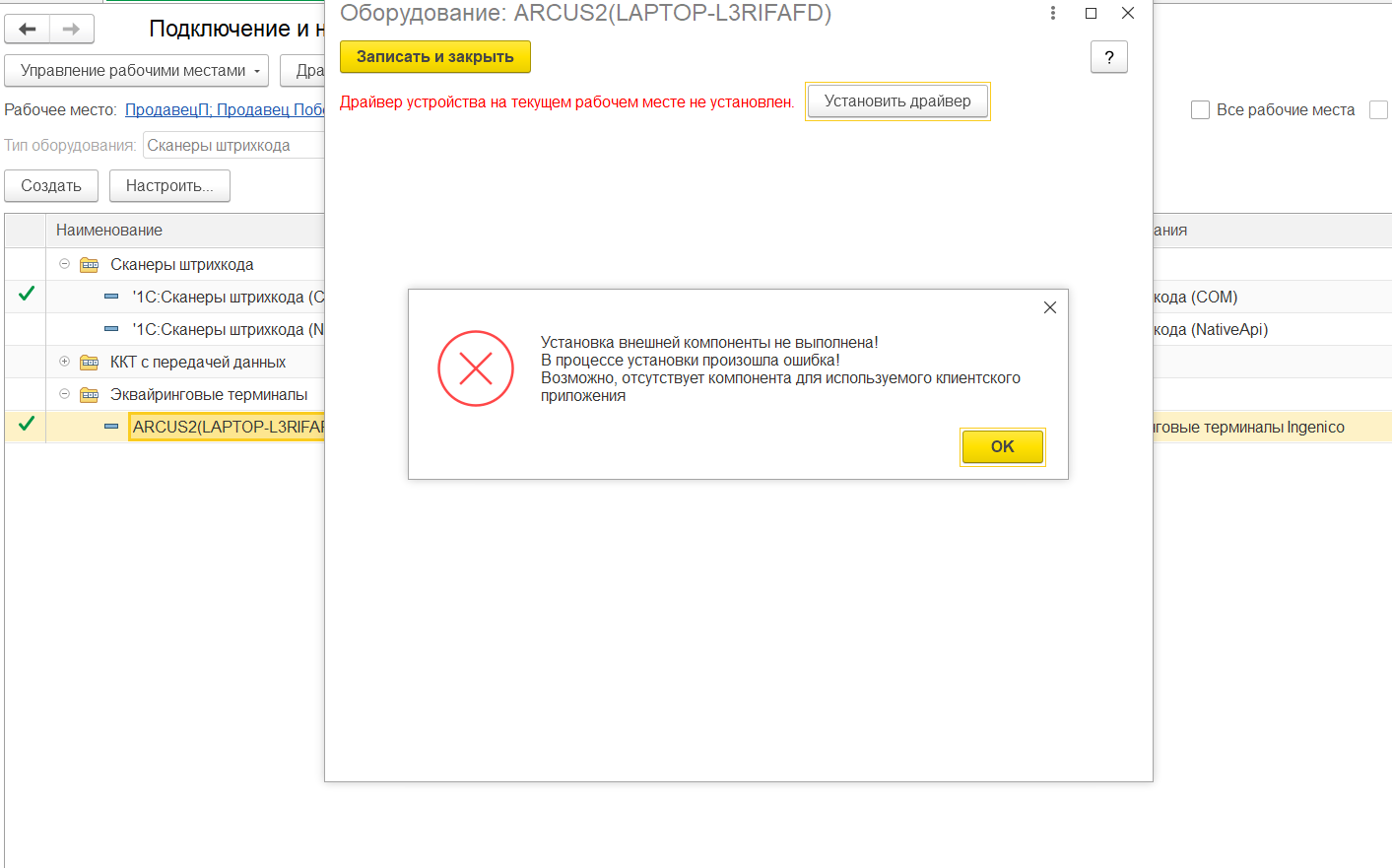Screen dimensions: 1392x868
Task: Click the back arrow navigation button
Action: pyautogui.click(x=28, y=30)
